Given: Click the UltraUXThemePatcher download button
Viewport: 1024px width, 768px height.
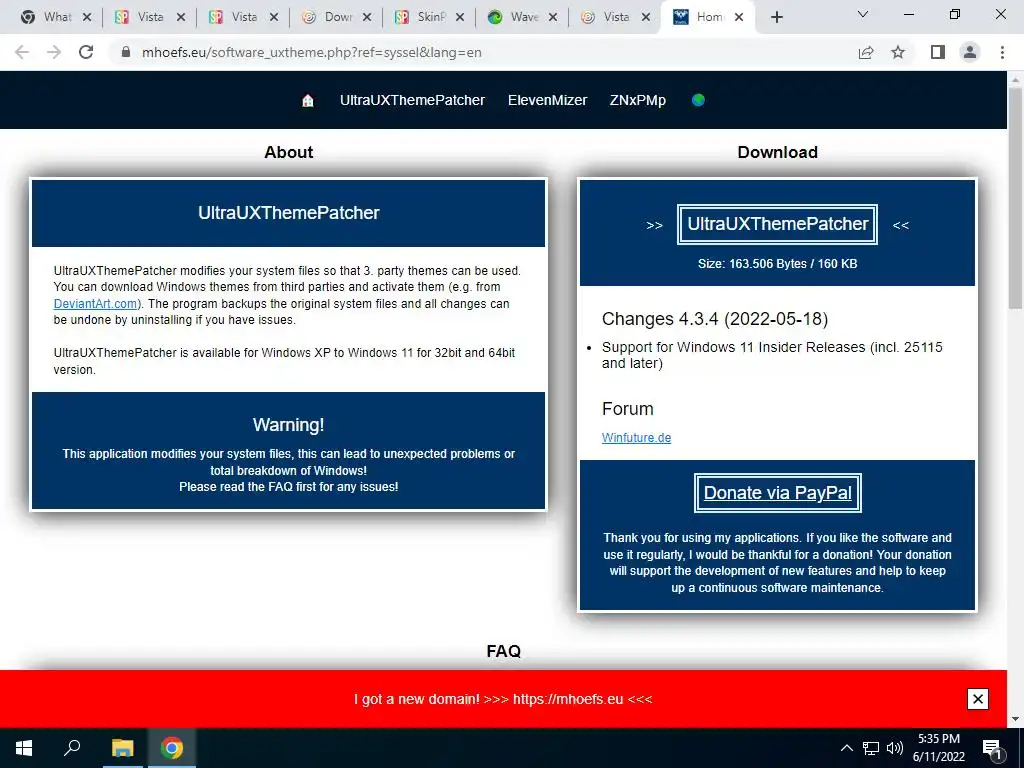Looking at the screenshot, I should (777, 224).
